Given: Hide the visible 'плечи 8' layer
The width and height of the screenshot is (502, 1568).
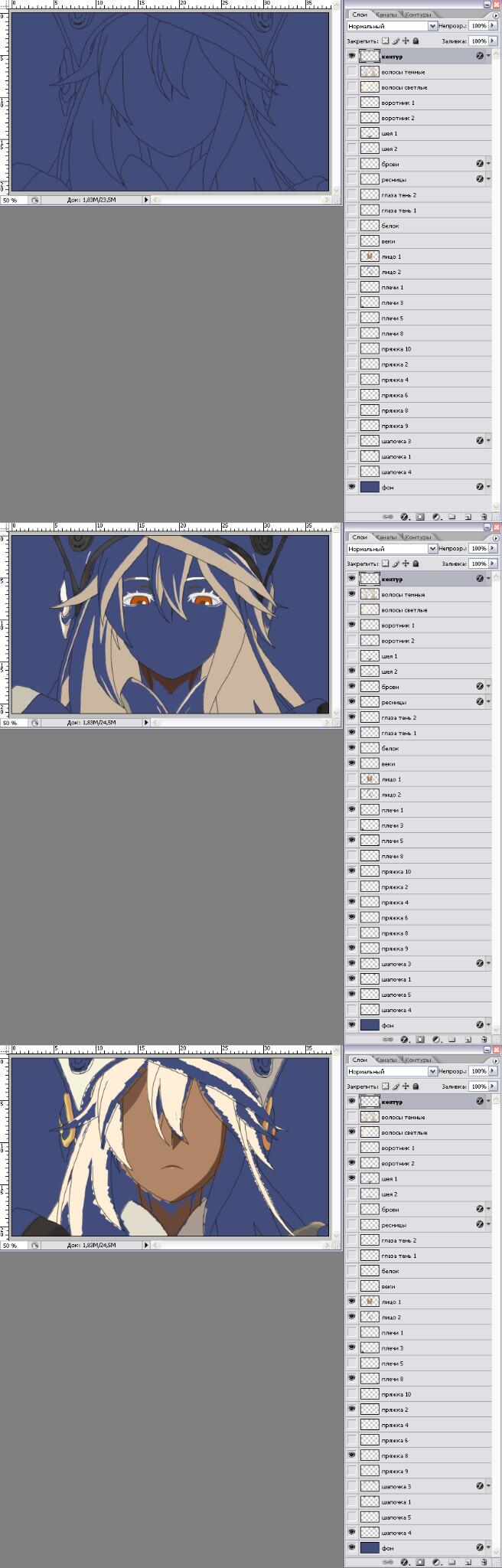Looking at the screenshot, I should pos(352,1378).
